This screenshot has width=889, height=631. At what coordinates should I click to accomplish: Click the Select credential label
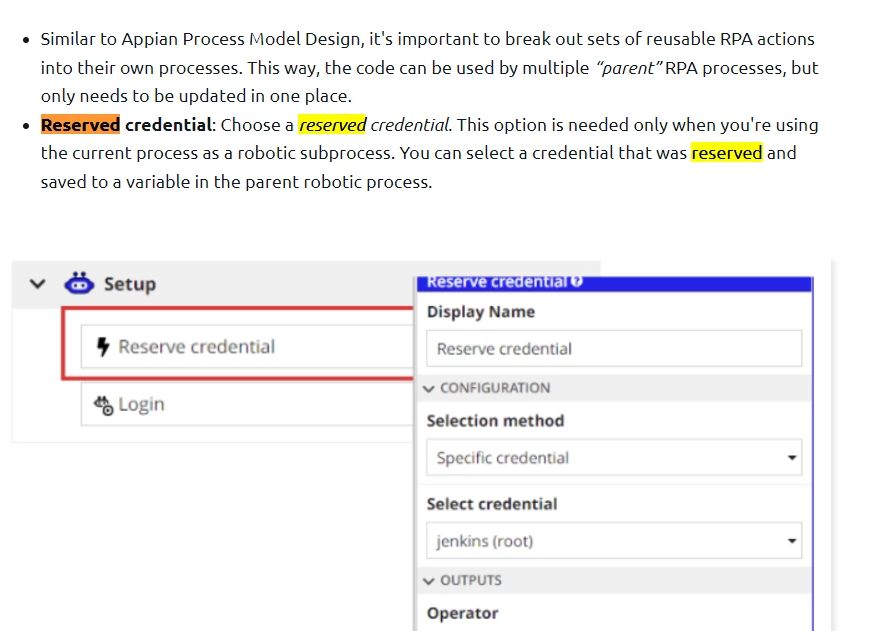[x=492, y=504]
